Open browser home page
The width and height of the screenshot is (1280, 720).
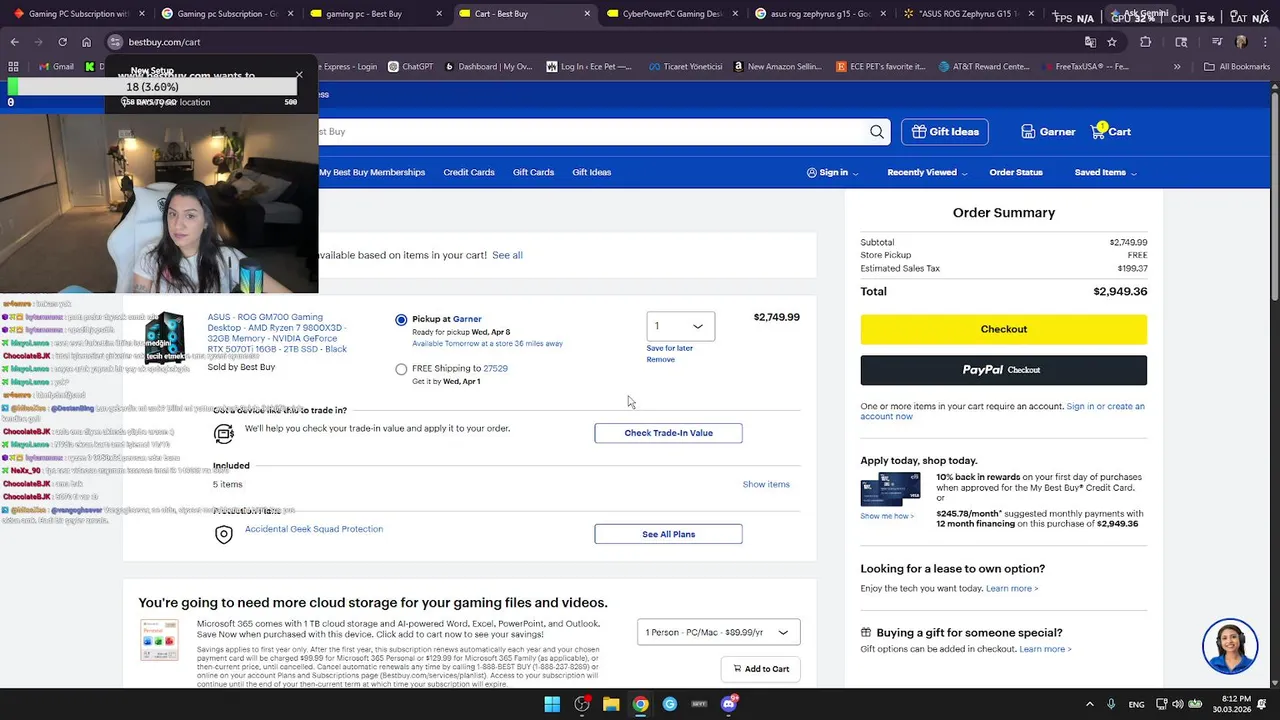coord(87,42)
